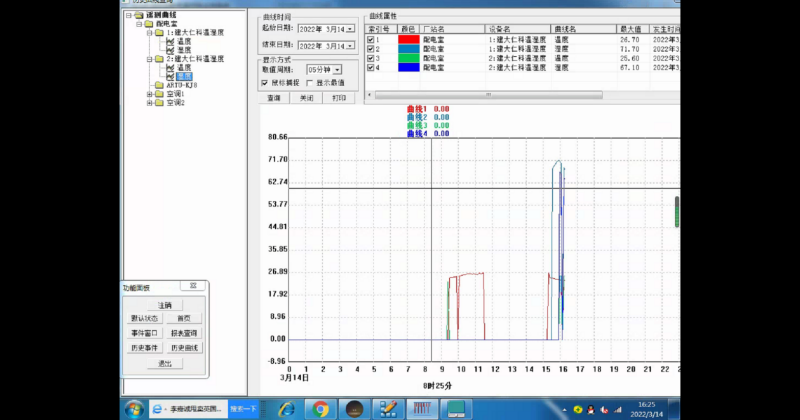Open Google Chrome from the taskbar
Image resolution: width=800 pixels, height=420 pixels.
tap(320, 409)
